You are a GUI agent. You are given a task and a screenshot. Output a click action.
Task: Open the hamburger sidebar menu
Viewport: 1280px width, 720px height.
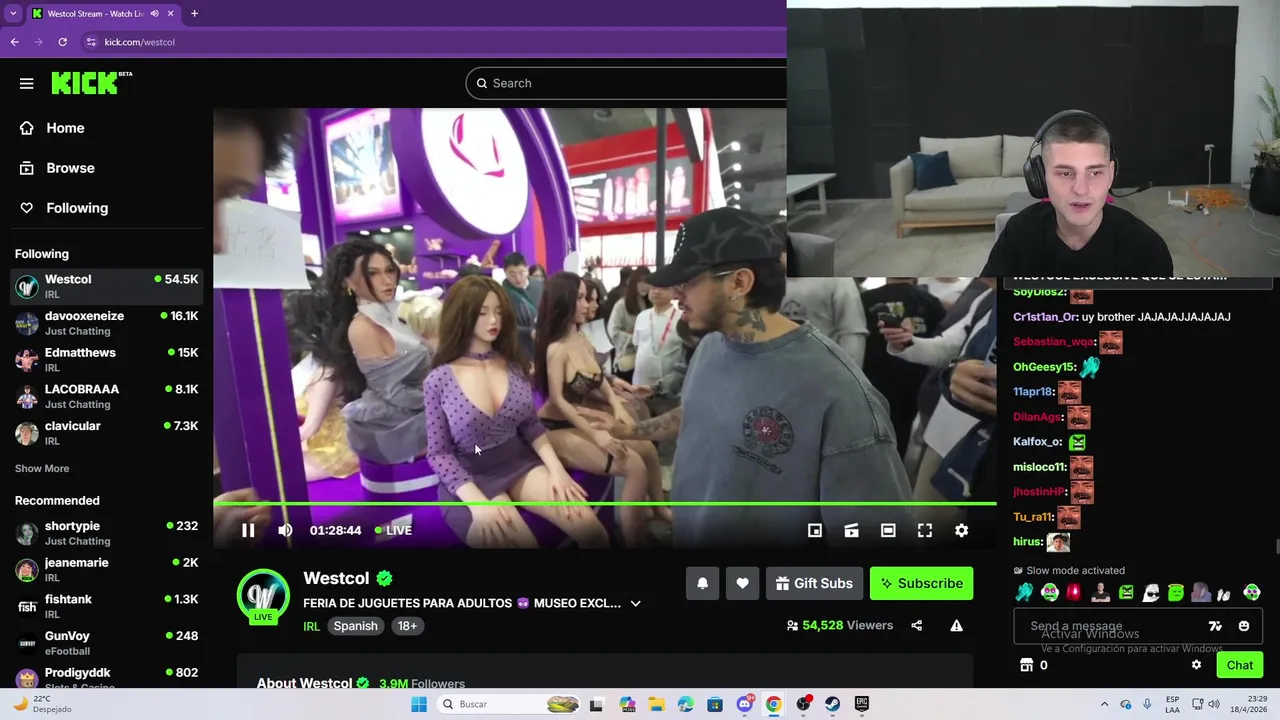pos(27,84)
